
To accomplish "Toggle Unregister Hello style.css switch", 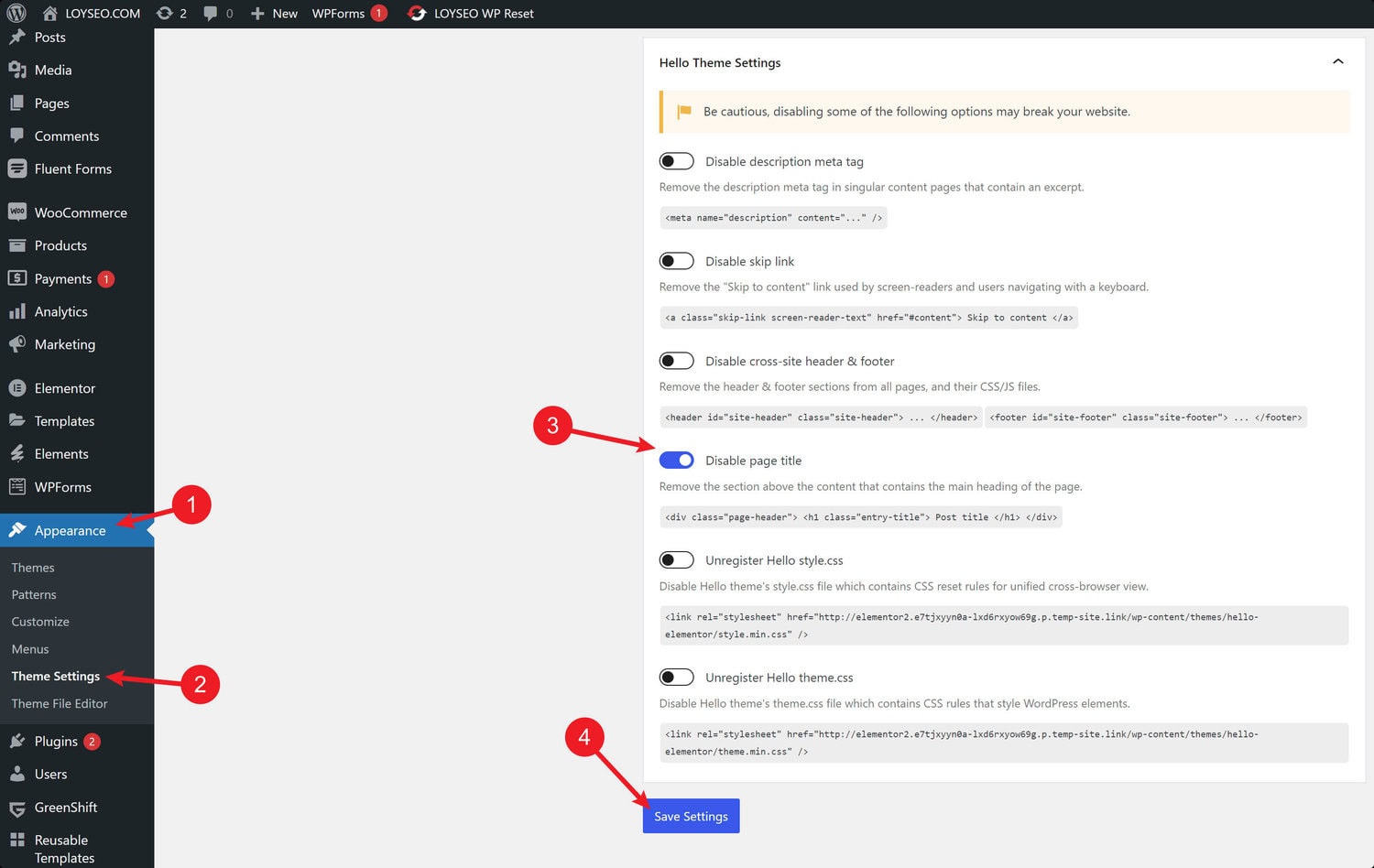I will point(677,560).
